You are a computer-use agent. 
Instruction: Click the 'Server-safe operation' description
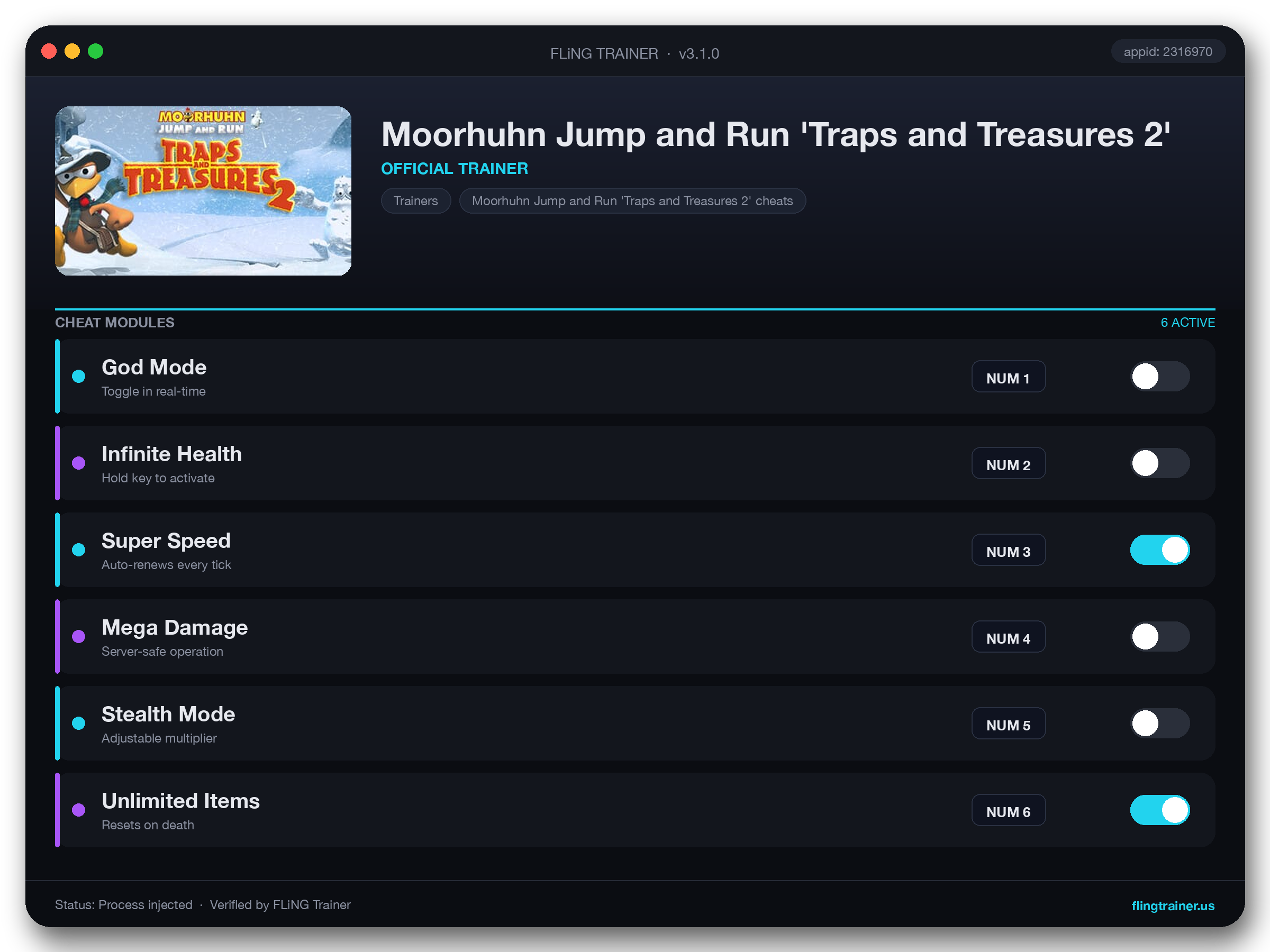pyautogui.click(x=162, y=651)
